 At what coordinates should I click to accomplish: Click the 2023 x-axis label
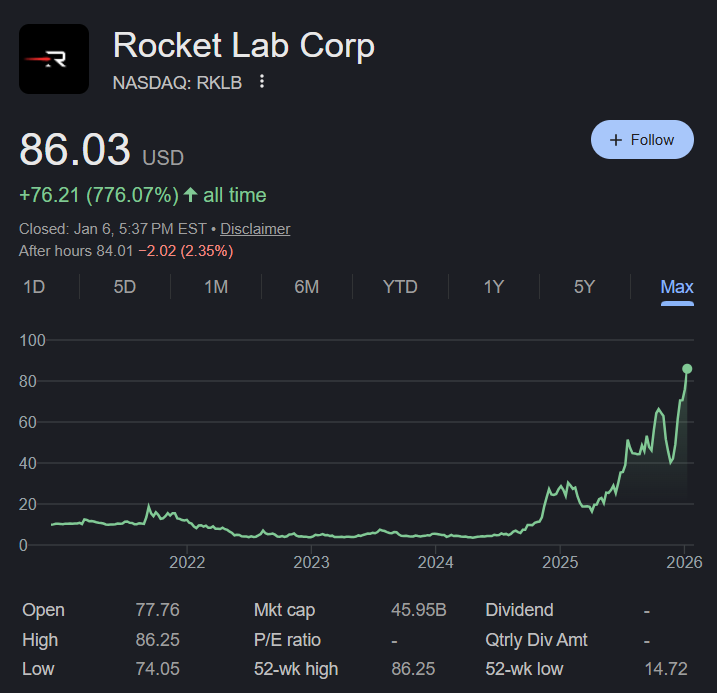click(311, 562)
